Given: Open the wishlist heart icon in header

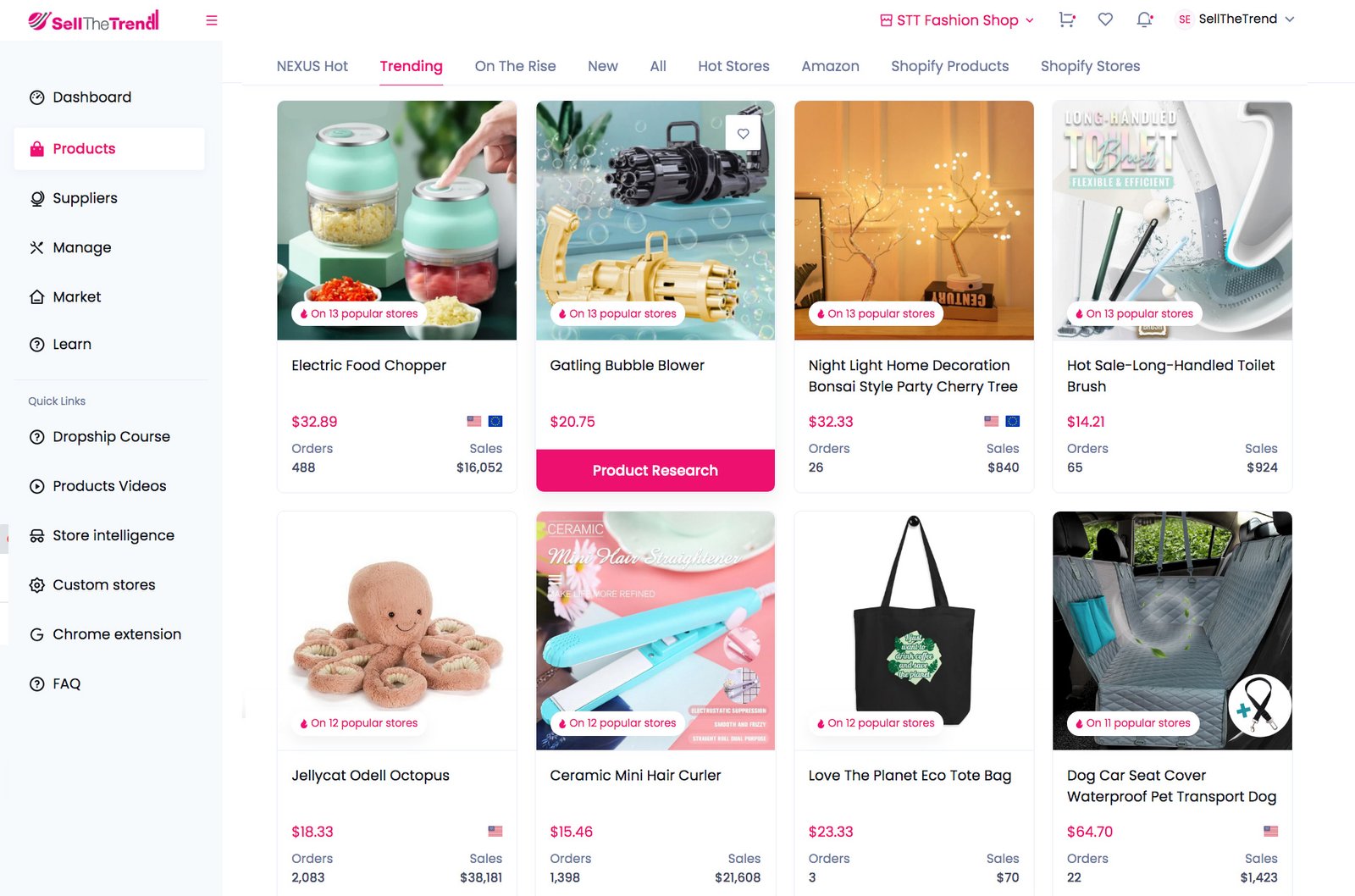Looking at the screenshot, I should pos(1105,19).
